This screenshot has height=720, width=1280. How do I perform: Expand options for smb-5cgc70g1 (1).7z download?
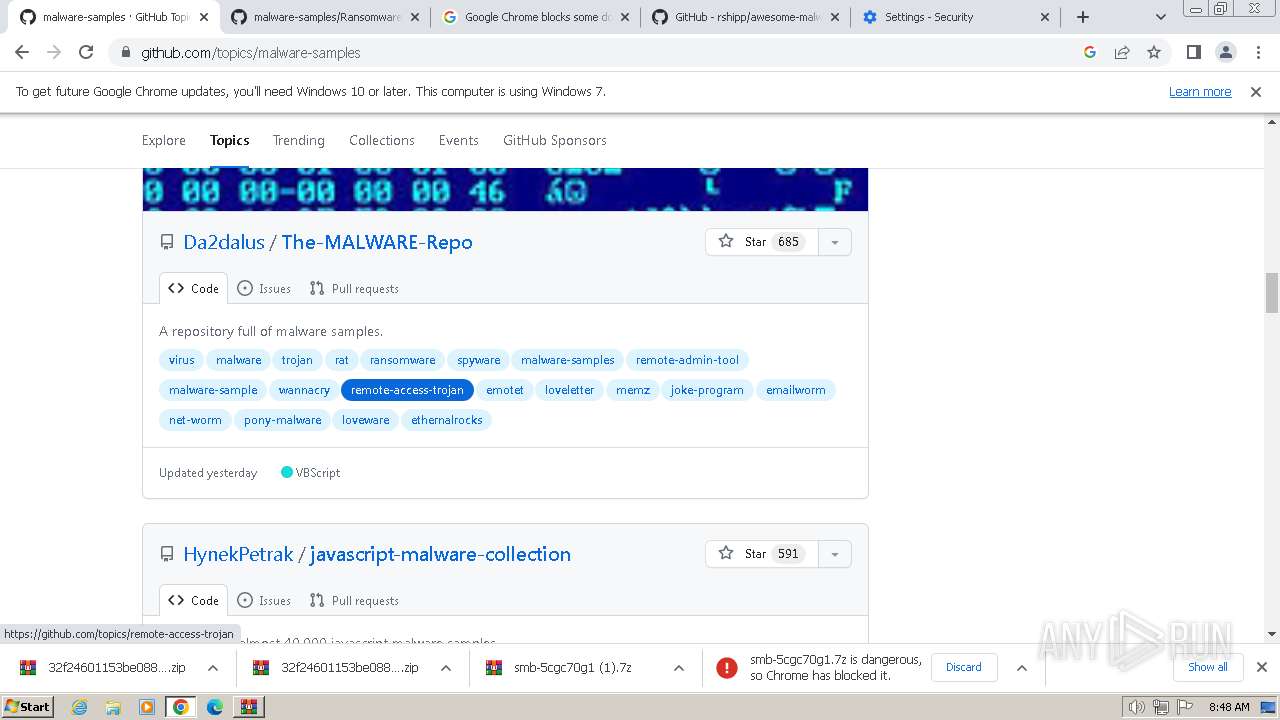click(679, 668)
